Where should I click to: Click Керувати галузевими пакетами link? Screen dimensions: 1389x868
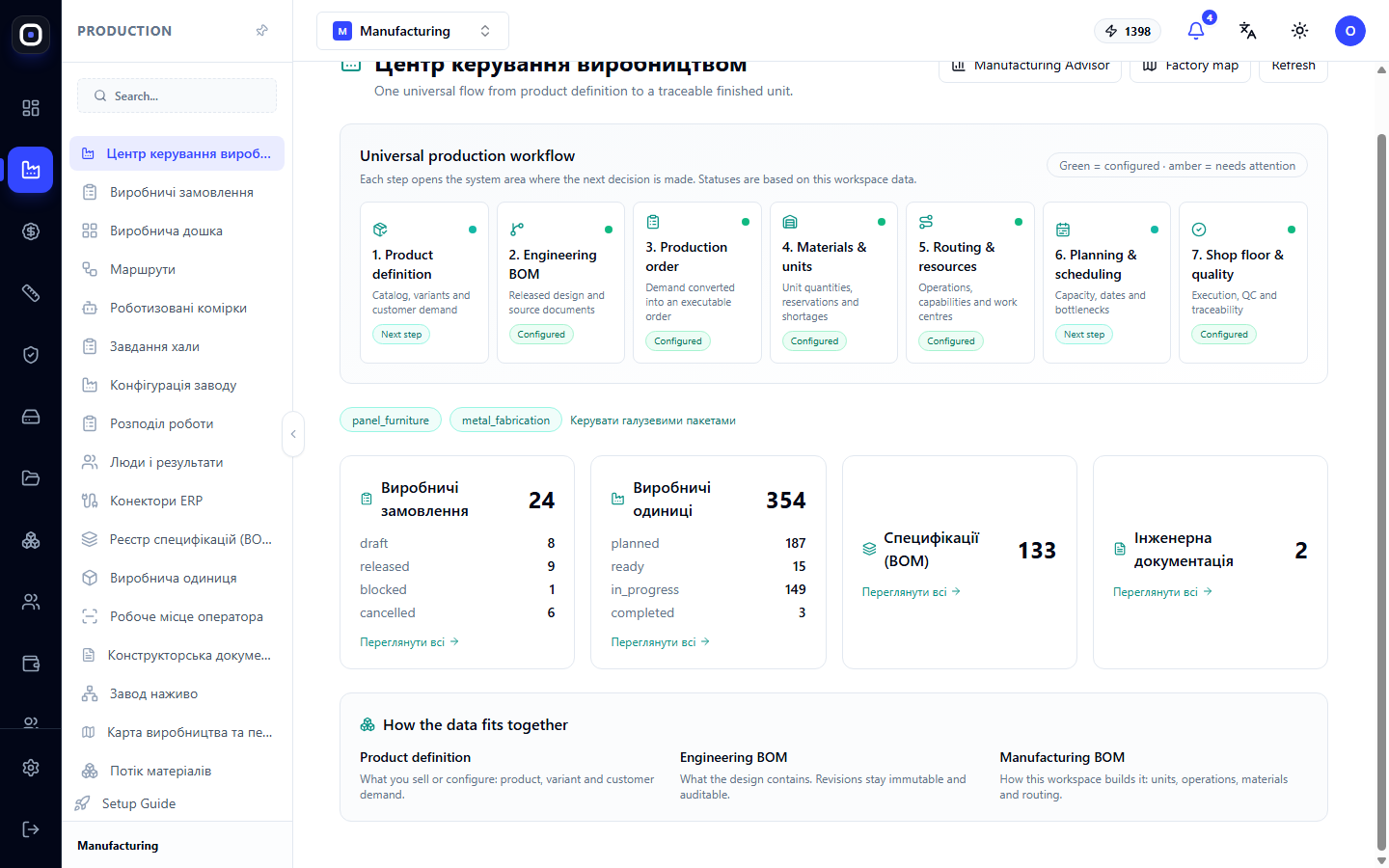pyautogui.click(x=653, y=420)
